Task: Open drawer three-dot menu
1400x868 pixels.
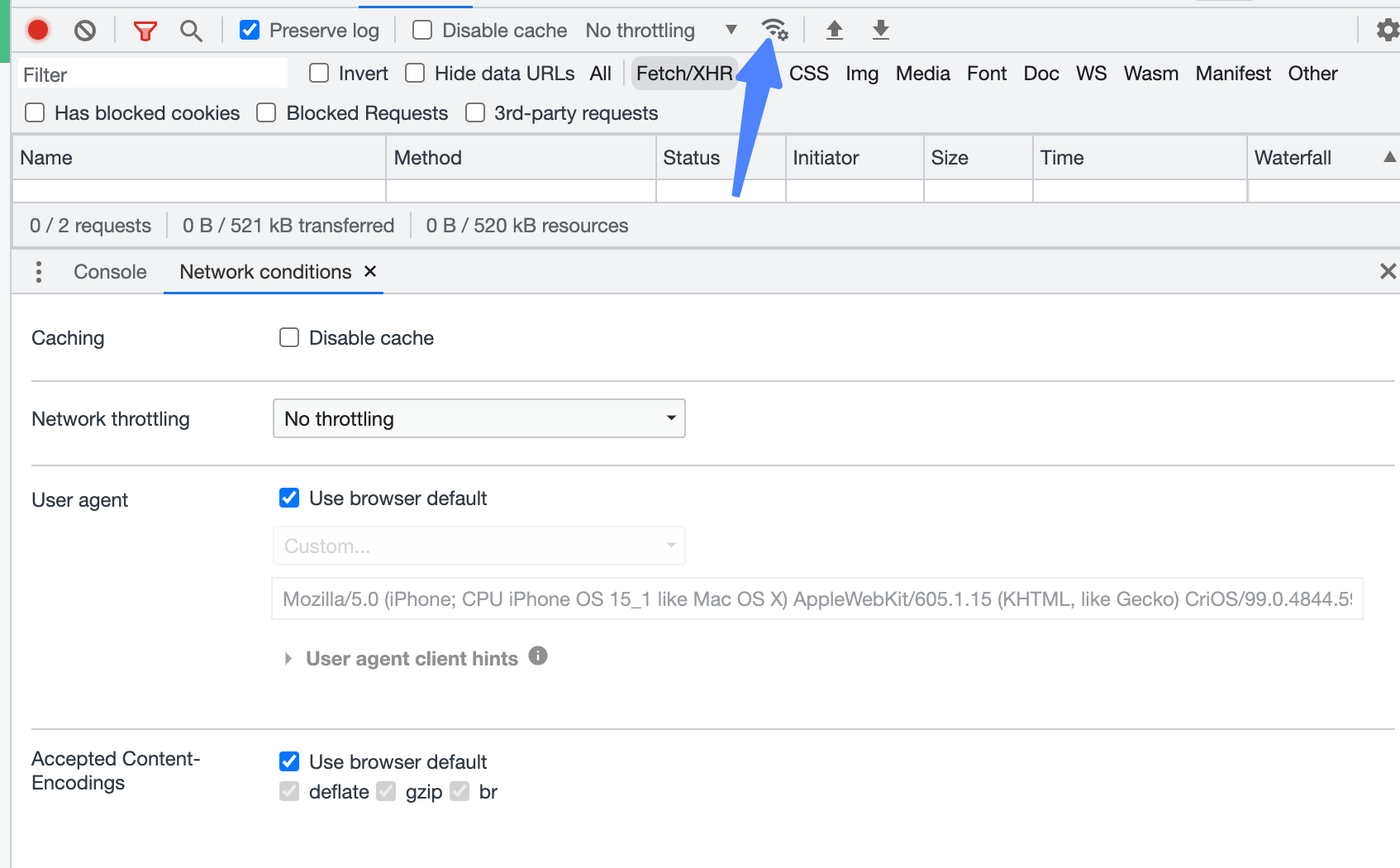Action: 39,272
